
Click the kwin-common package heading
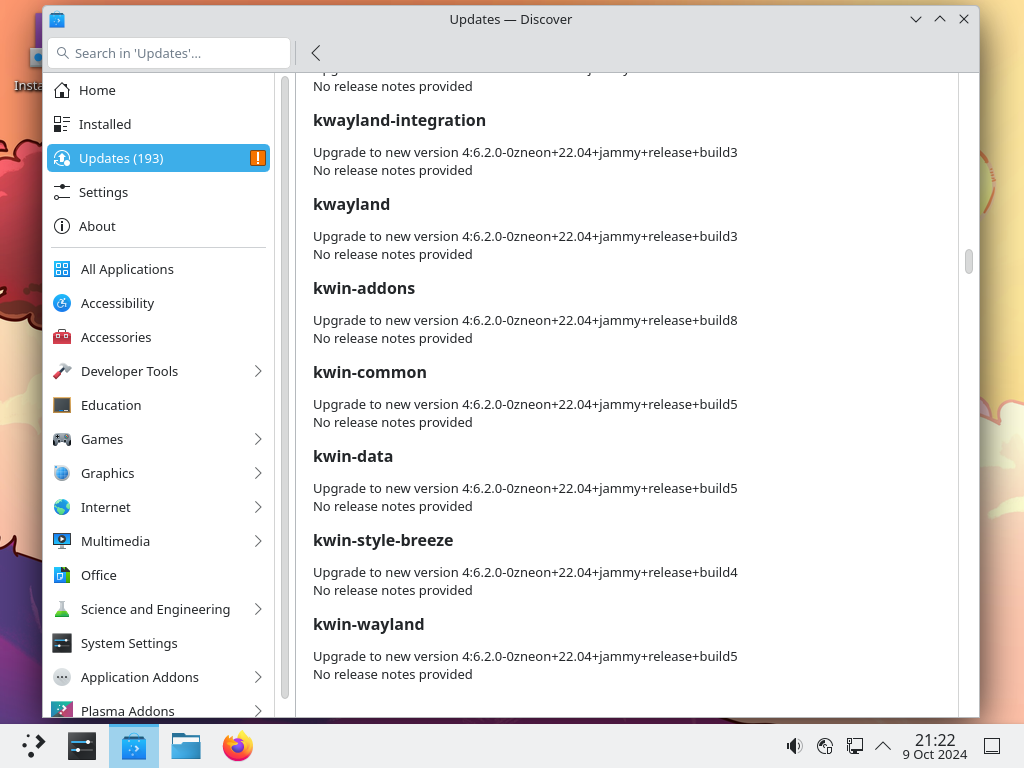click(370, 372)
